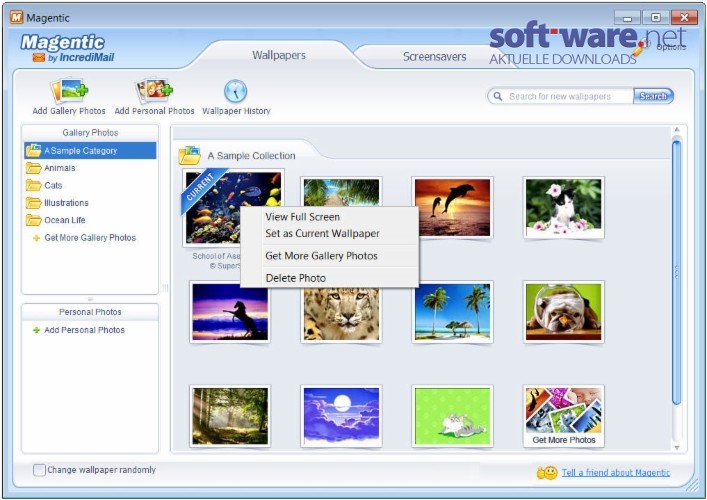Click the Illustrations folder icon
This screenshot has width=707, height=500.
pyautogui.click(x=33, y=203)
